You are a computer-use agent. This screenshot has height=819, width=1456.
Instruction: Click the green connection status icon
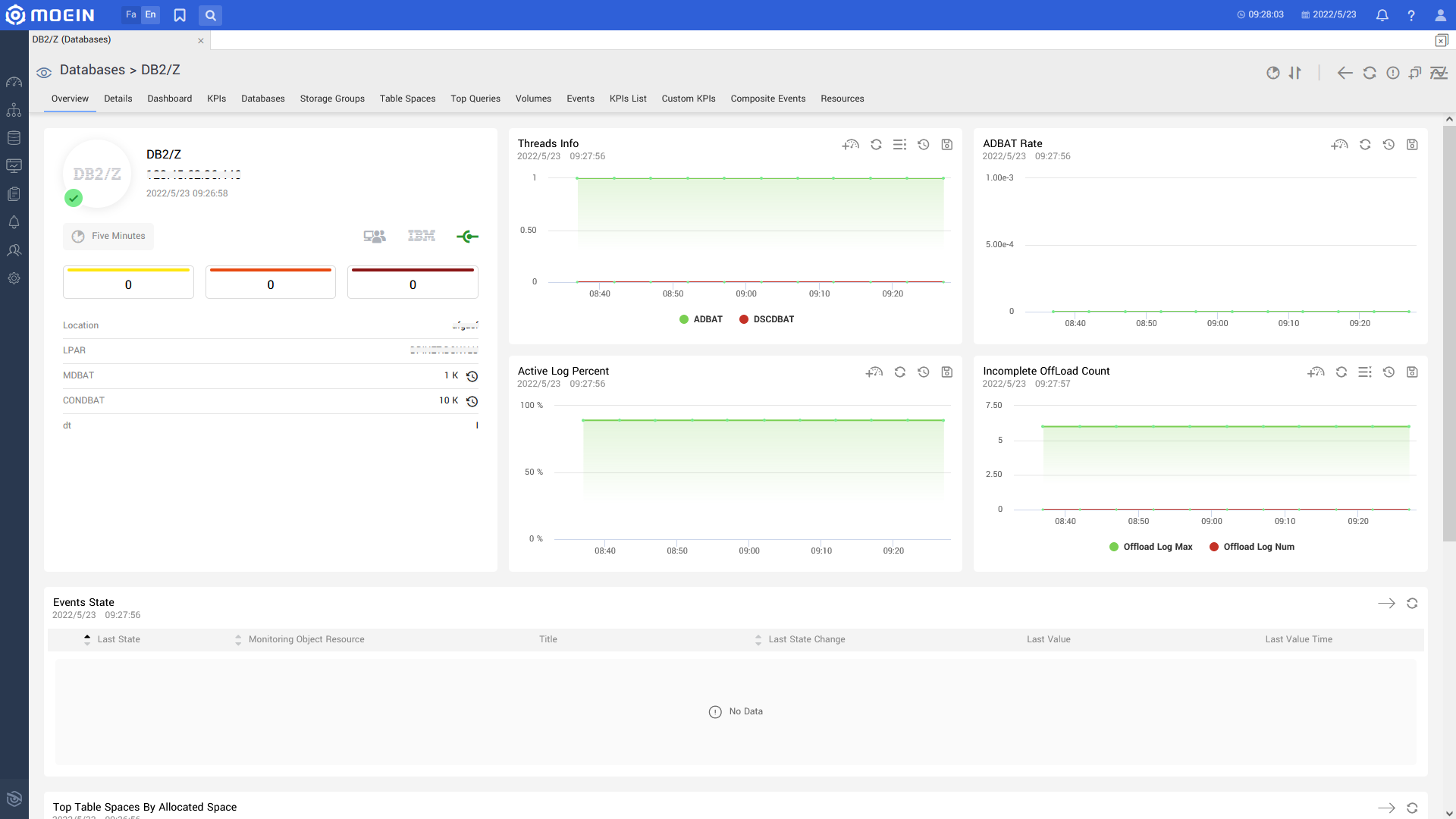[467, 237]
